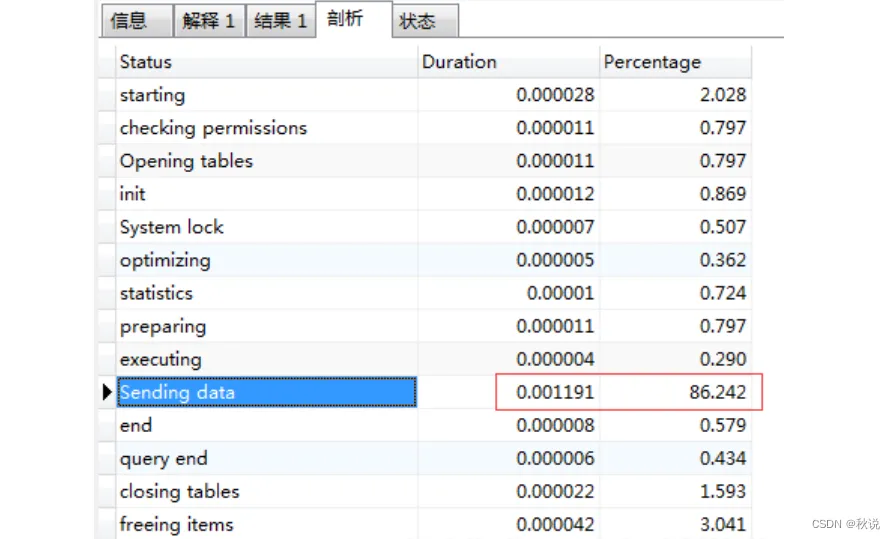Screen dimensions: 895x539
Task: Select the 'closing tables' status cell
Action: pyautogui.click(x=267, y=492)
